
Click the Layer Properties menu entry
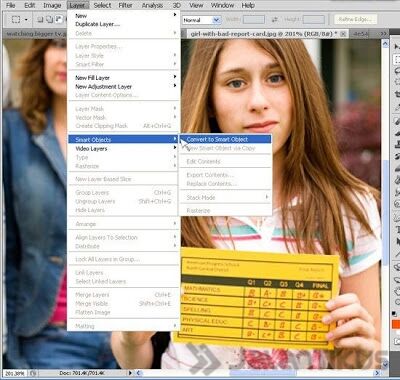tap(124, 46)
